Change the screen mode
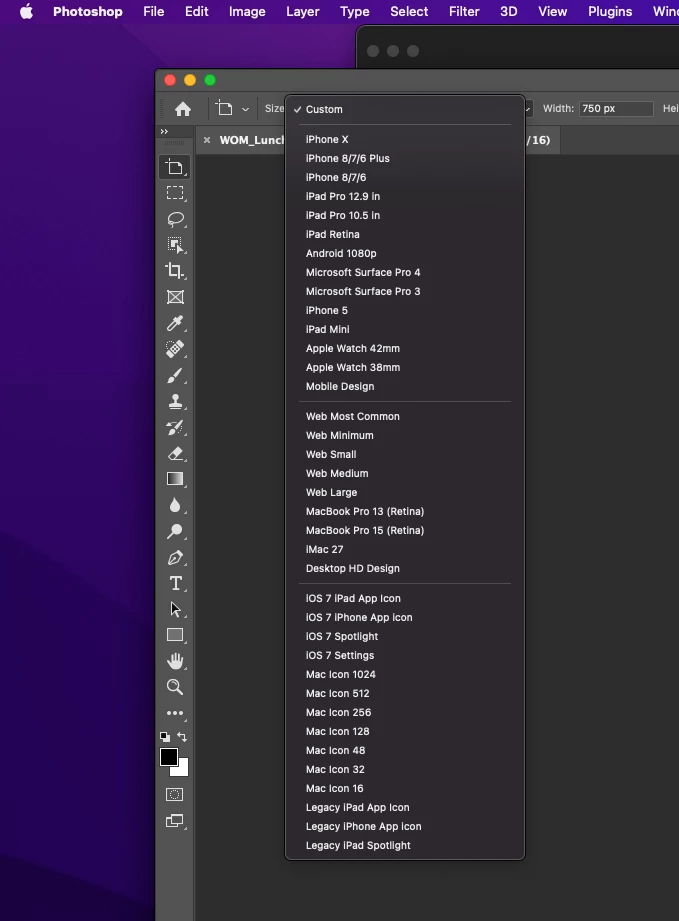Screen dimensions: 679x921 pos(174,821)
